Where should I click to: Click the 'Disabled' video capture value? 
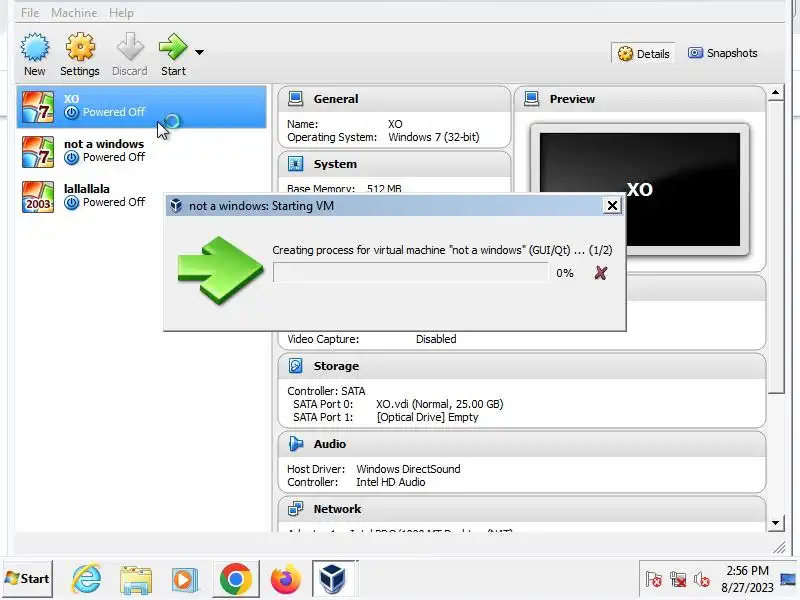[x=436, y=339]
